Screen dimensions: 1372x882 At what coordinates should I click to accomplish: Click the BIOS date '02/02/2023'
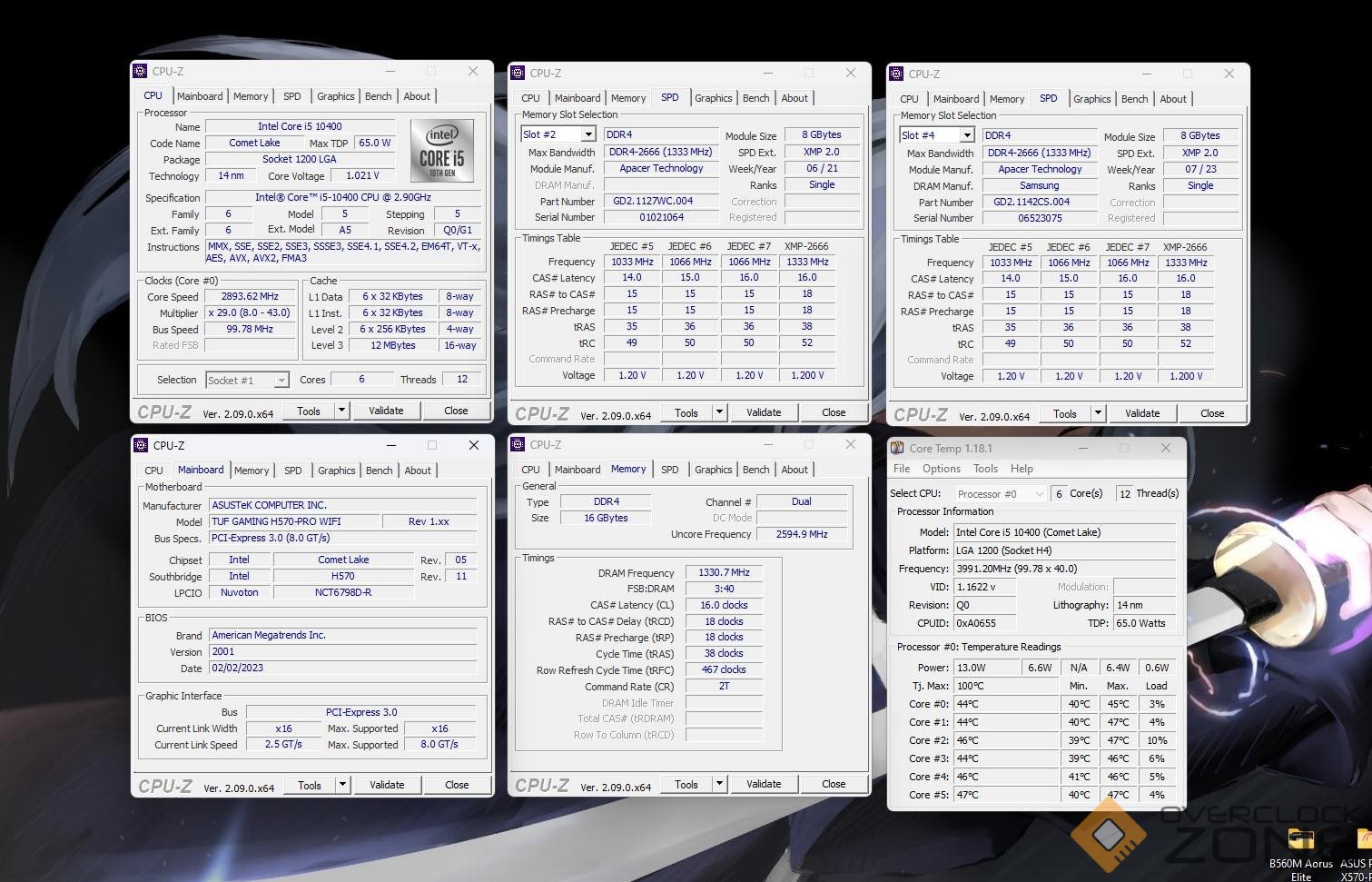coord(343,668)
